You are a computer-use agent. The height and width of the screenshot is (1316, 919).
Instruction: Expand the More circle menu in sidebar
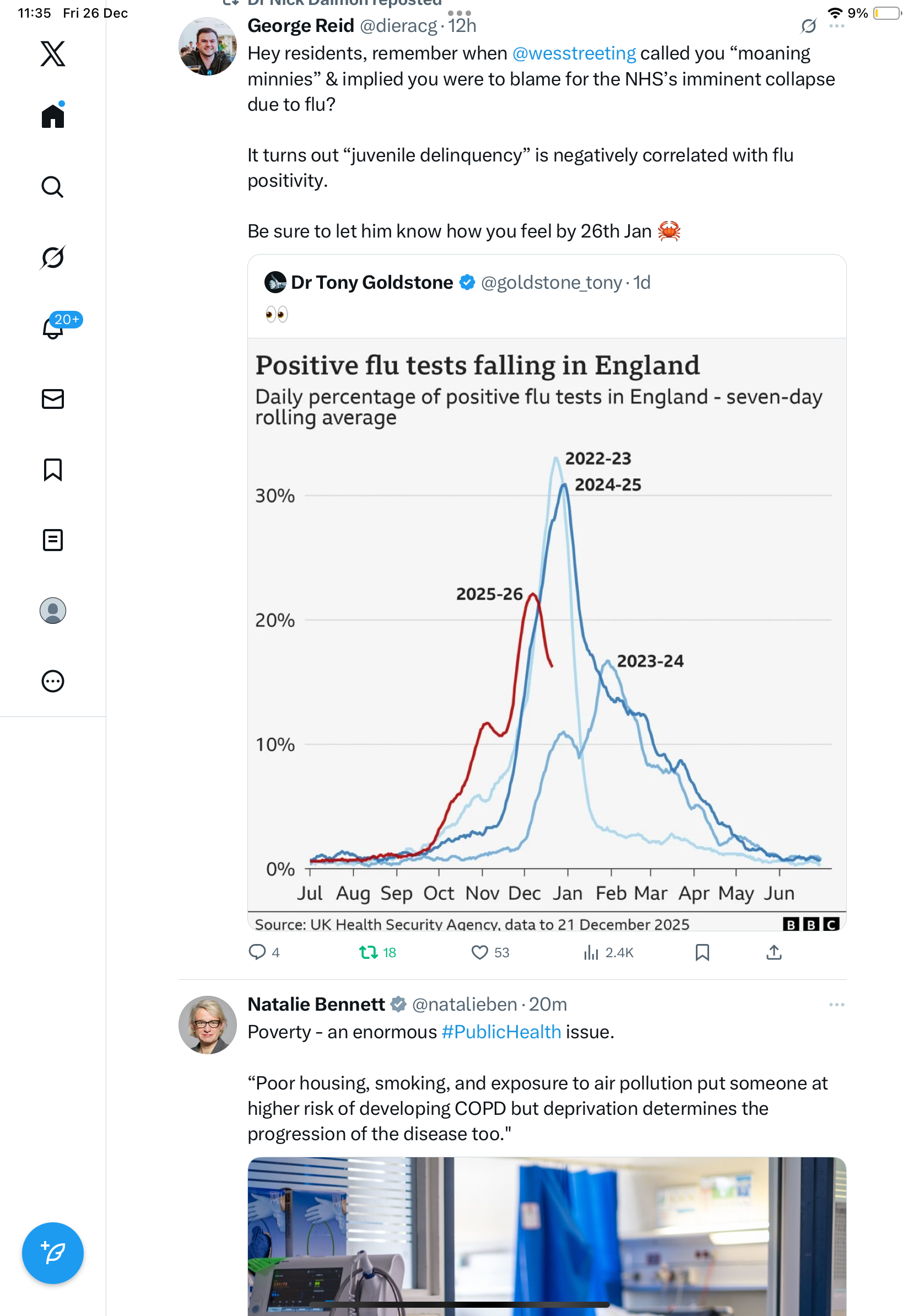53,682
